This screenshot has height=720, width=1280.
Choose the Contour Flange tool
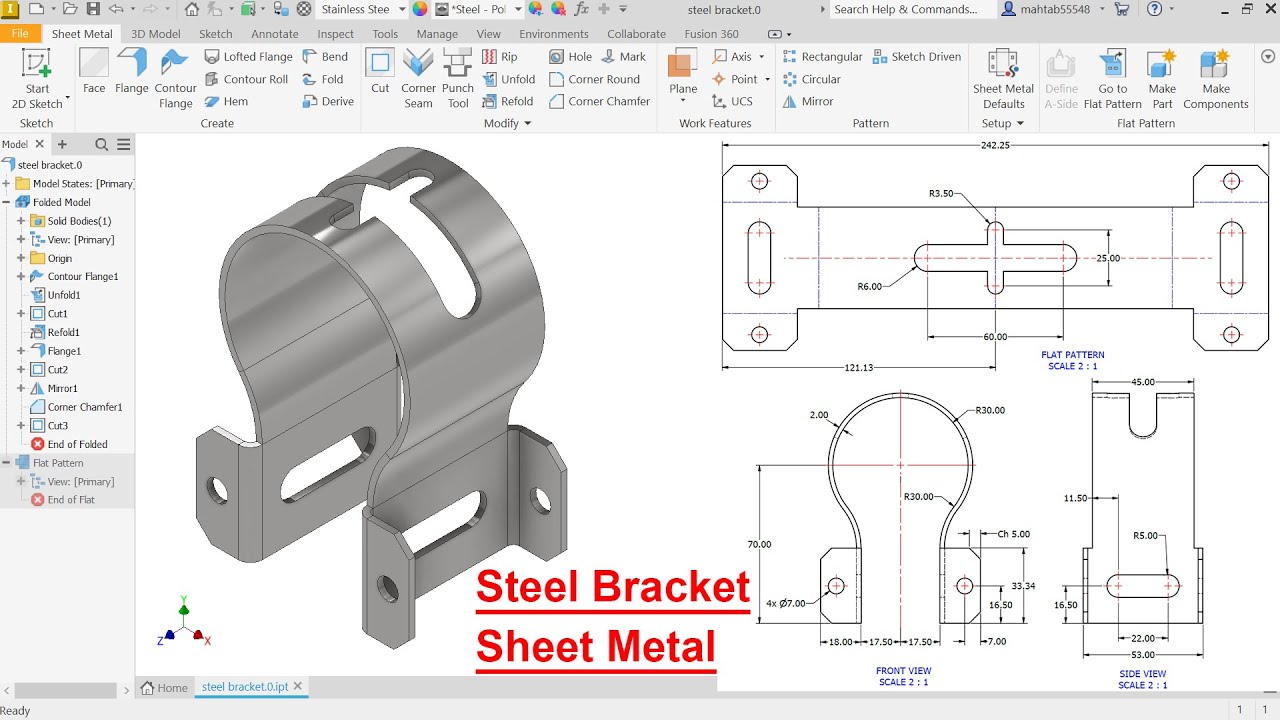click(x=175, y=79)
